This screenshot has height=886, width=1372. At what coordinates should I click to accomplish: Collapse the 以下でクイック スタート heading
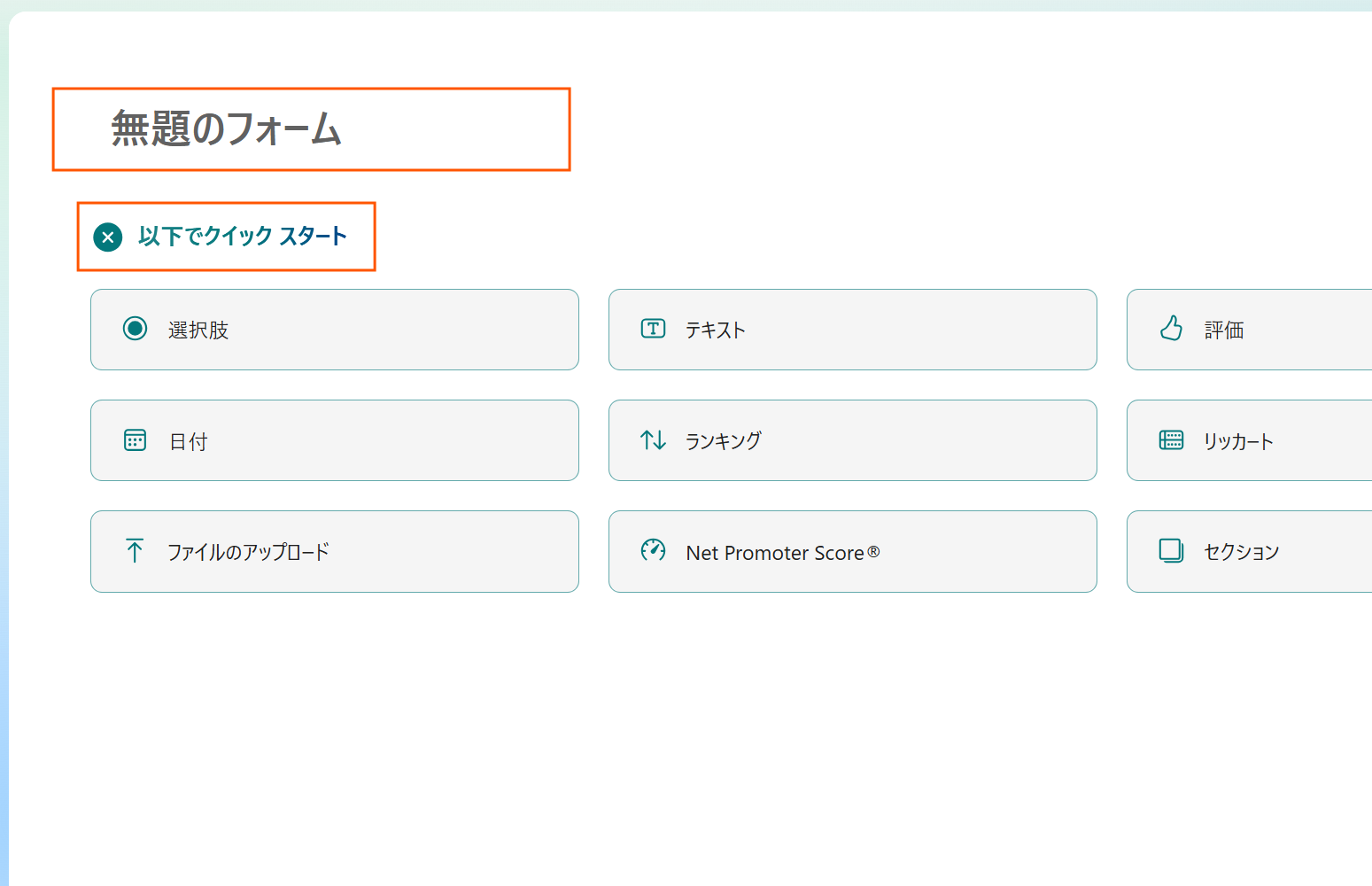click(242, 237)
